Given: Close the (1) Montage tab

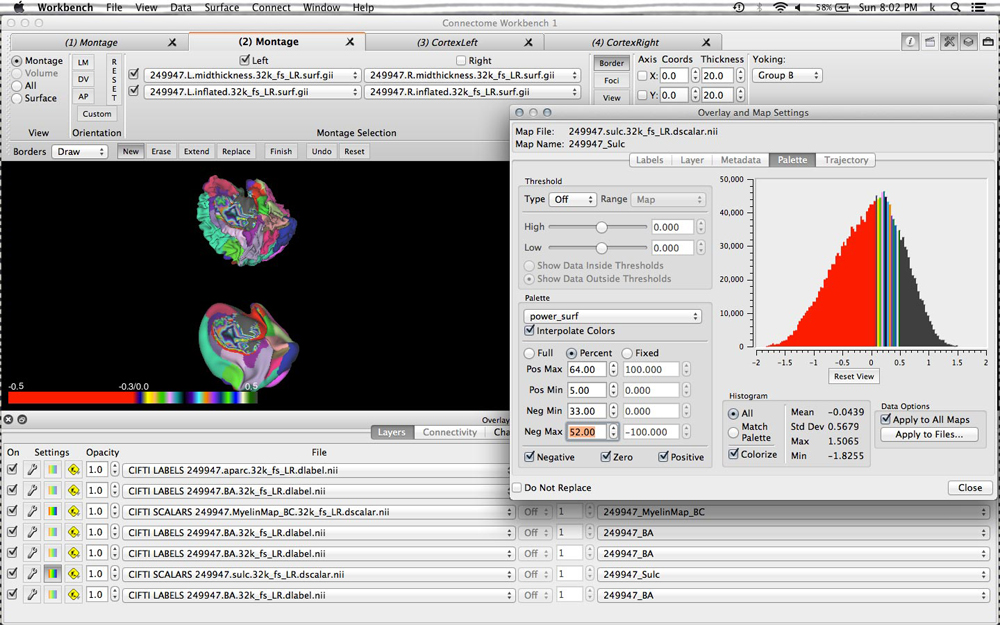Looking at the screenshot, I should [x=172, y=42].
